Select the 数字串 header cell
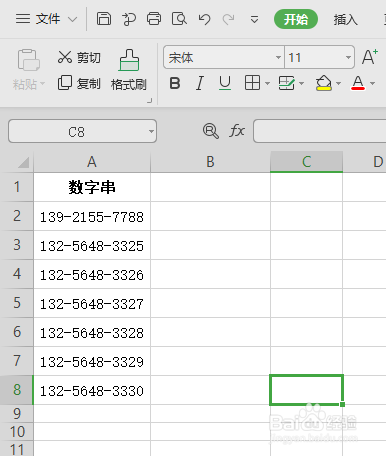 (x=92, y=187)
